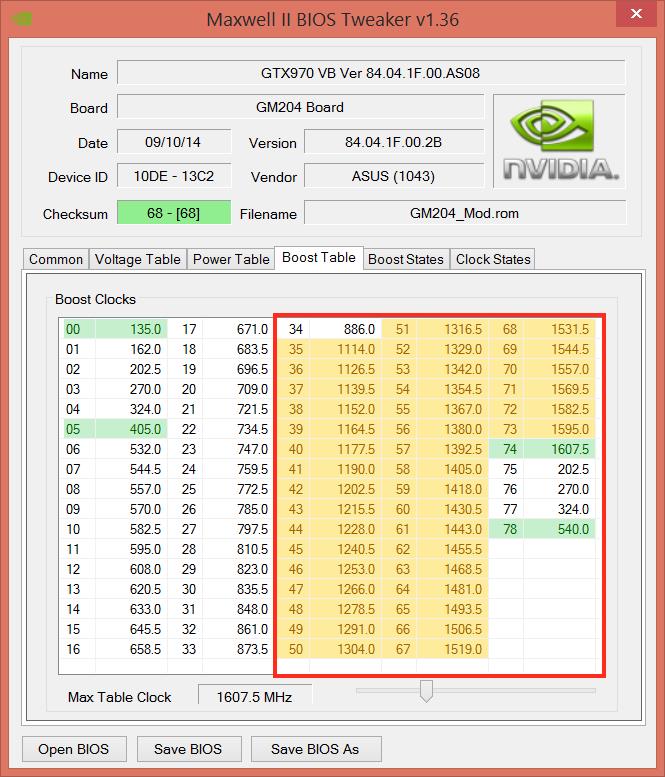Select boost clock cell 1531.5
665x777 pixels.
tap(559, 329)
